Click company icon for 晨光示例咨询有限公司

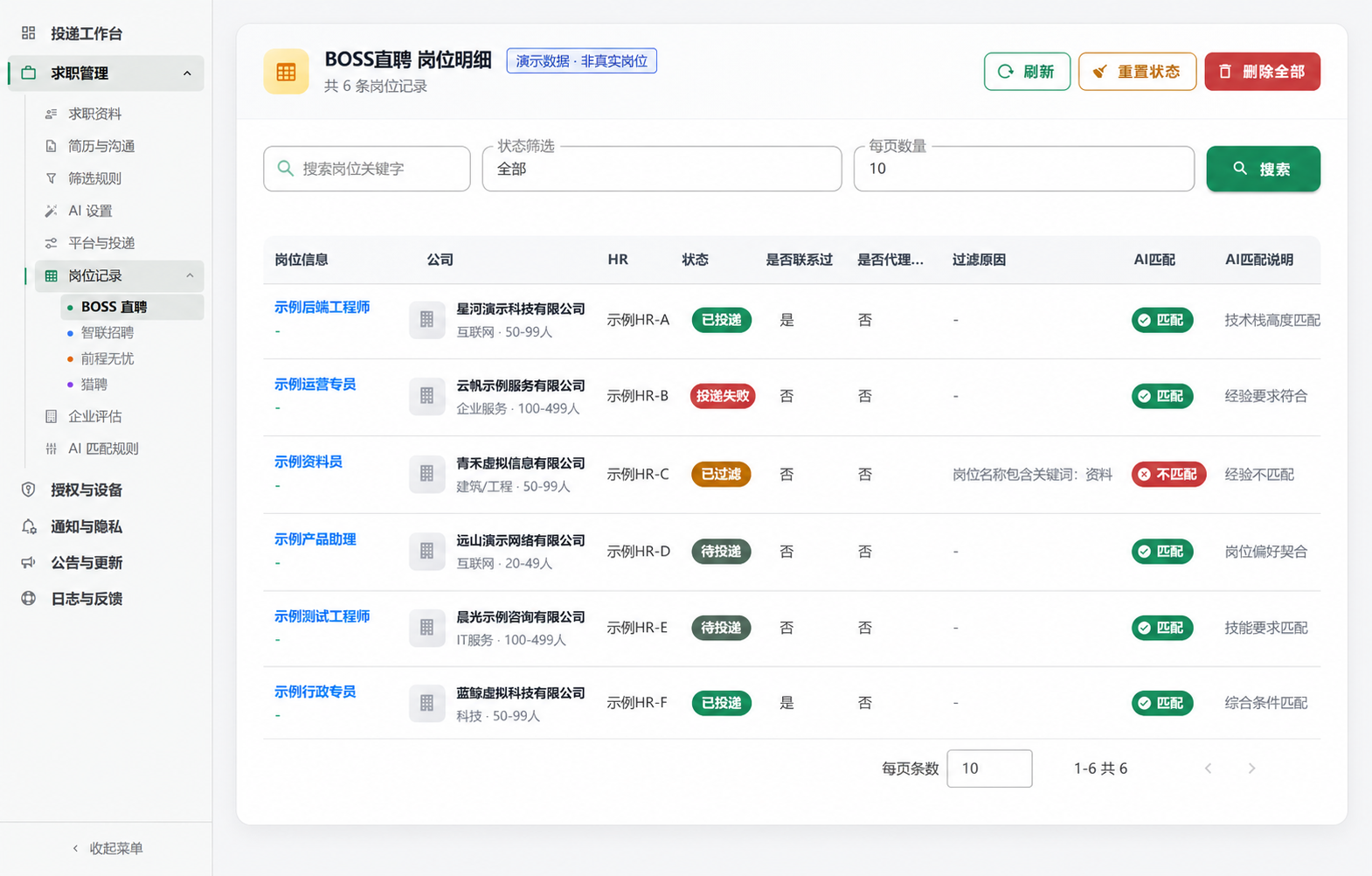point(426,628)
